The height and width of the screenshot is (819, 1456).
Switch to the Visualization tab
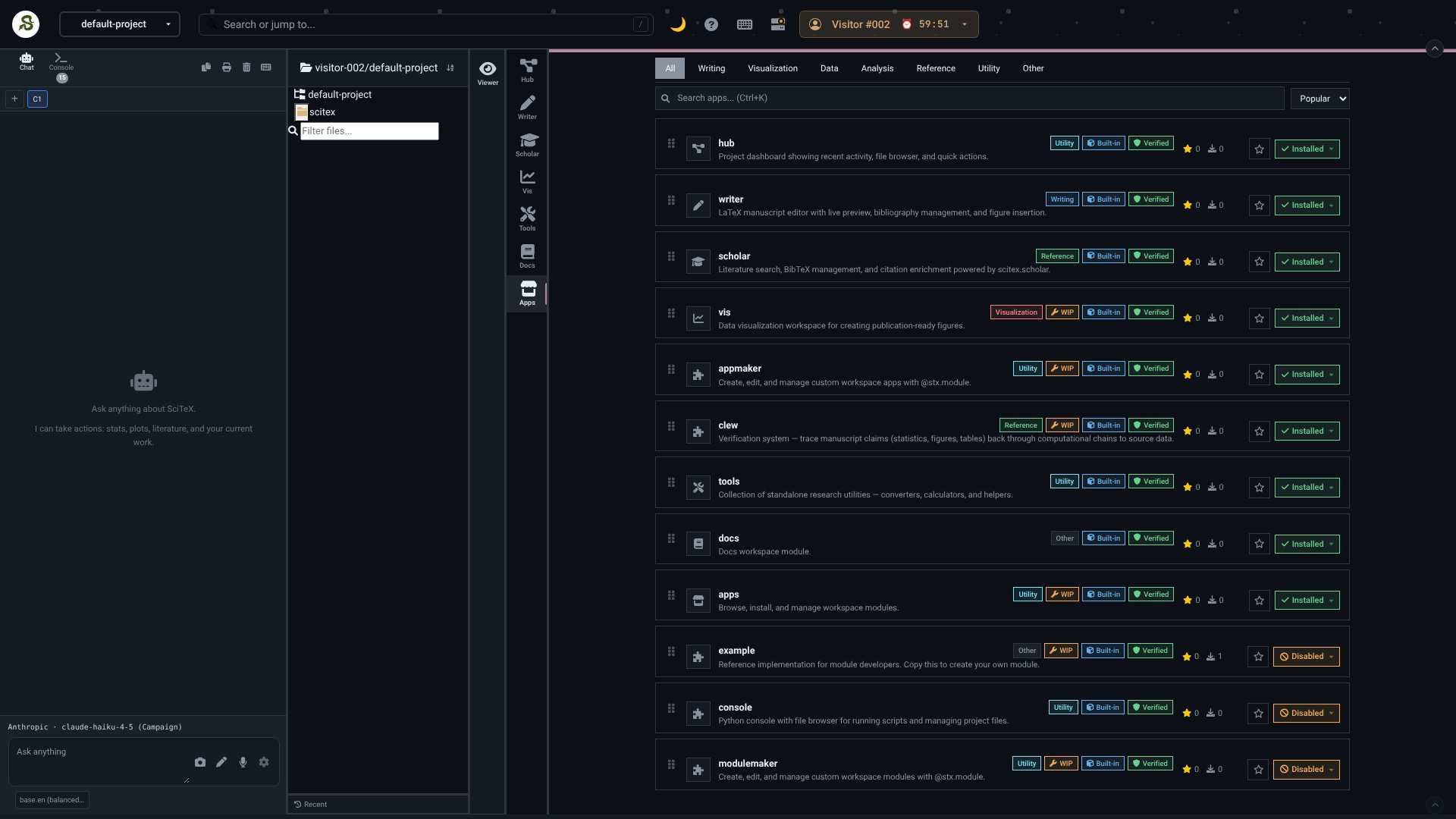coord(772,68)
